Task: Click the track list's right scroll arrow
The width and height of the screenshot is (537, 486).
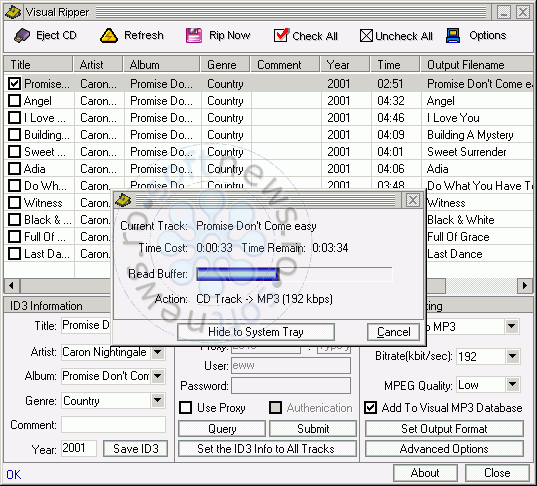Action: (525, 285)
